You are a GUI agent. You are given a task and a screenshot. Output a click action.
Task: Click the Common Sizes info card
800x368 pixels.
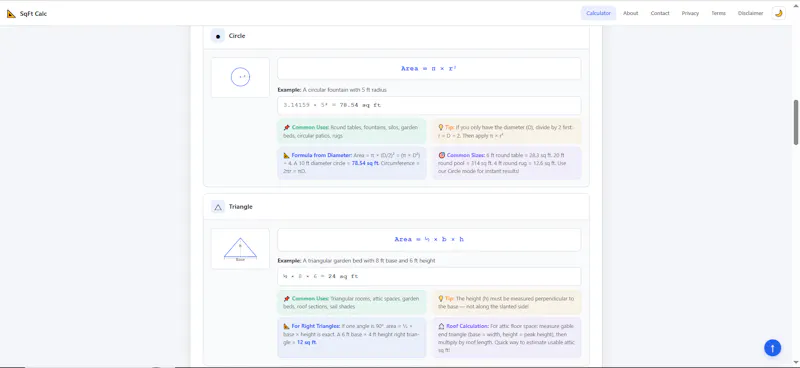[x=507, y=163]
